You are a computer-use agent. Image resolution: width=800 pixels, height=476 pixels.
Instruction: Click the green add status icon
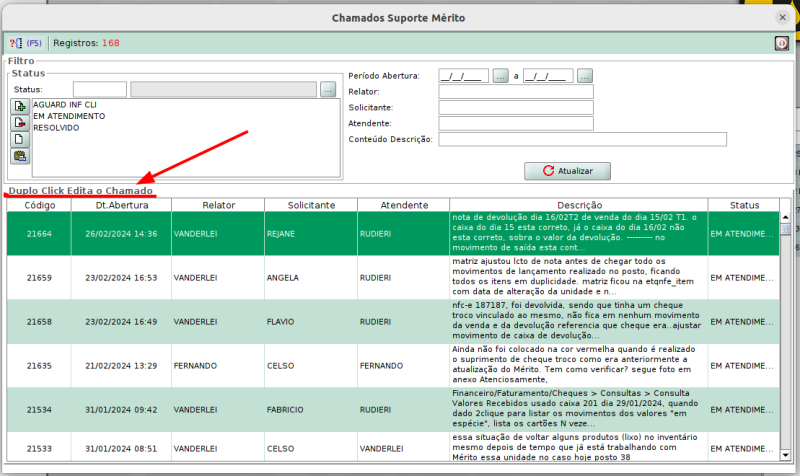click(x=20, y=107)
